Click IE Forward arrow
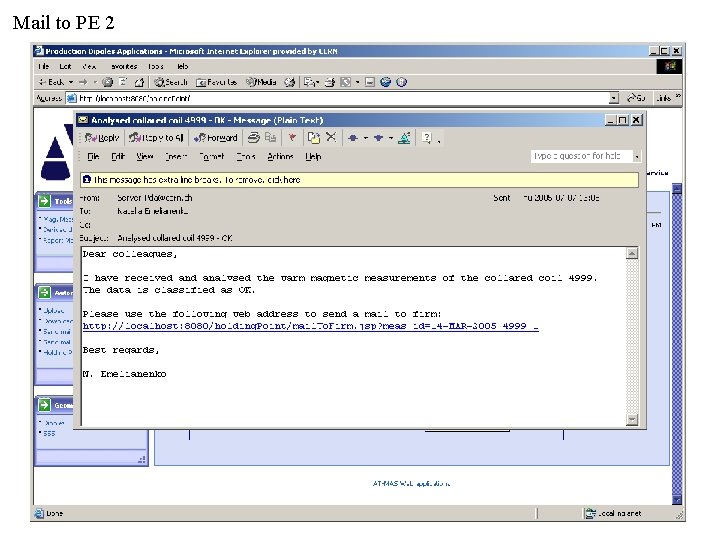 pos(83,82)
